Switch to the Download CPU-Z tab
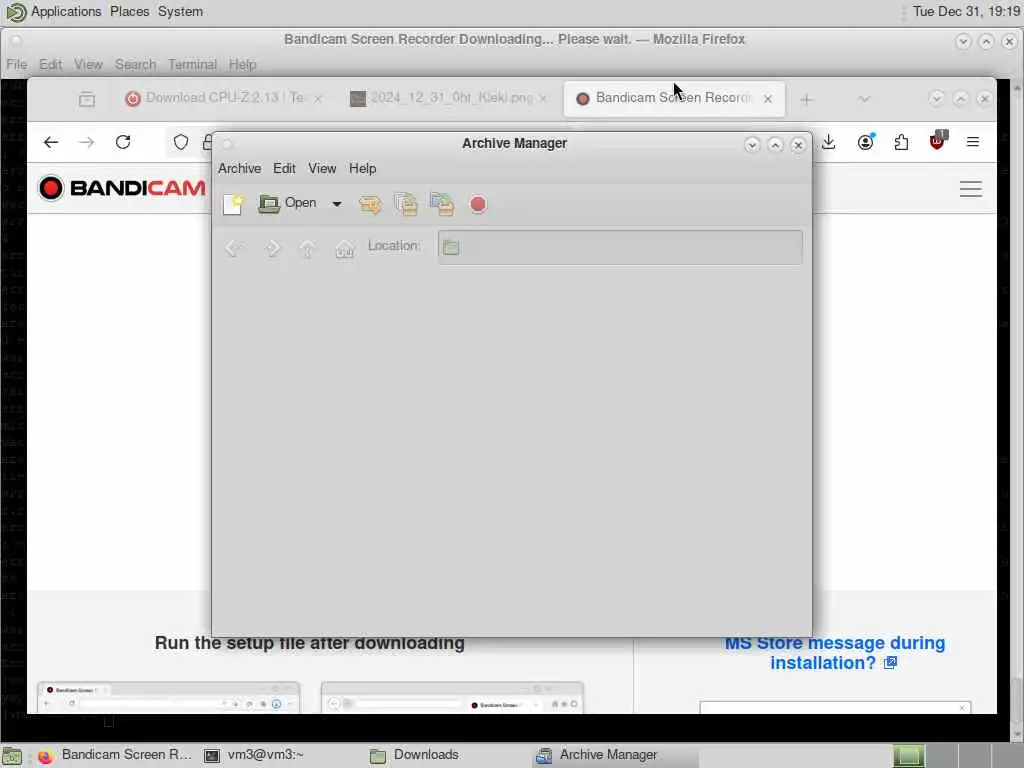The width and height of the screenshot is (1024, 768). tap(223, 98)
